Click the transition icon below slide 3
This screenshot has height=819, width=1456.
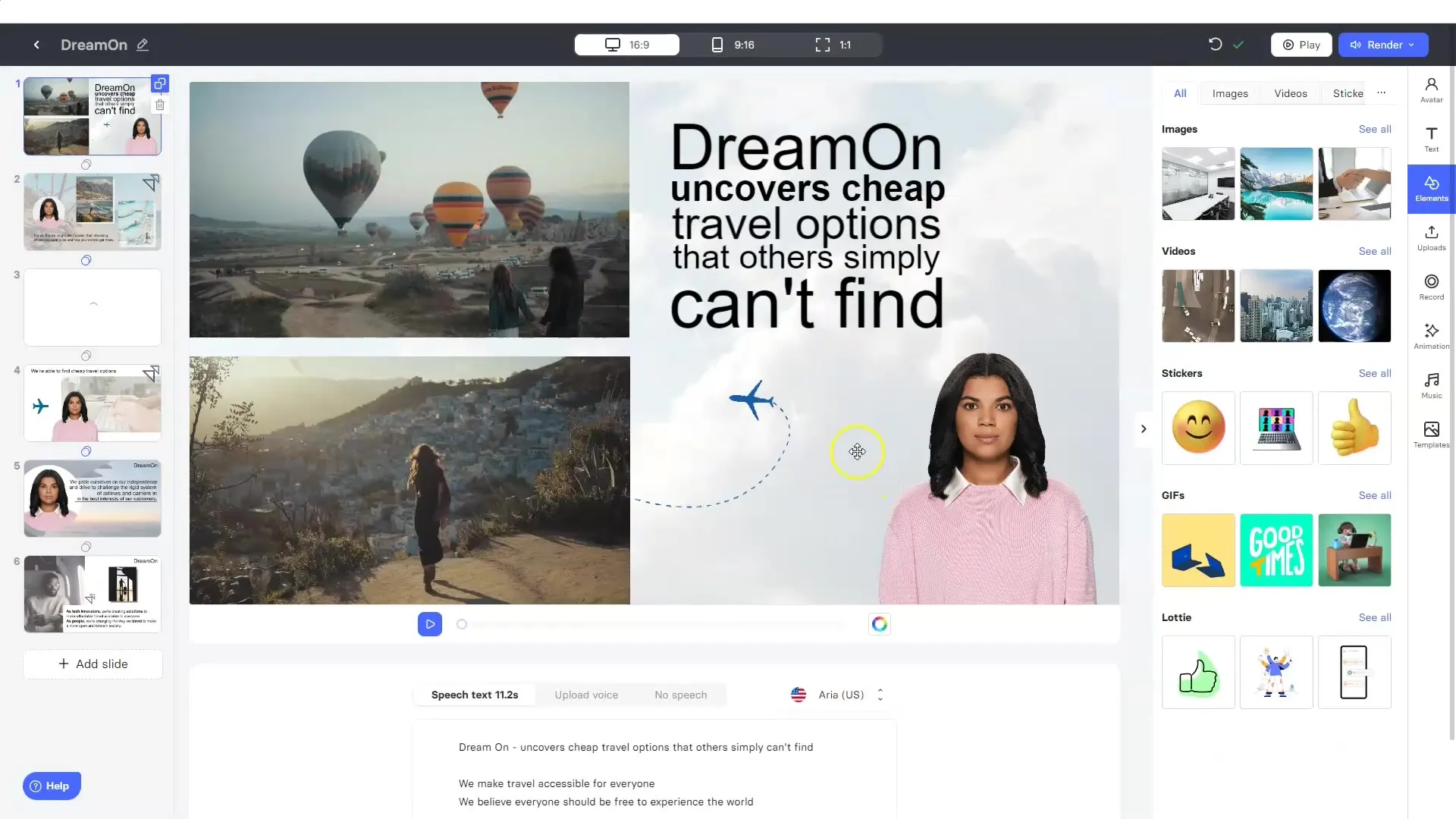pyautogui.click(x=86, y=356)
